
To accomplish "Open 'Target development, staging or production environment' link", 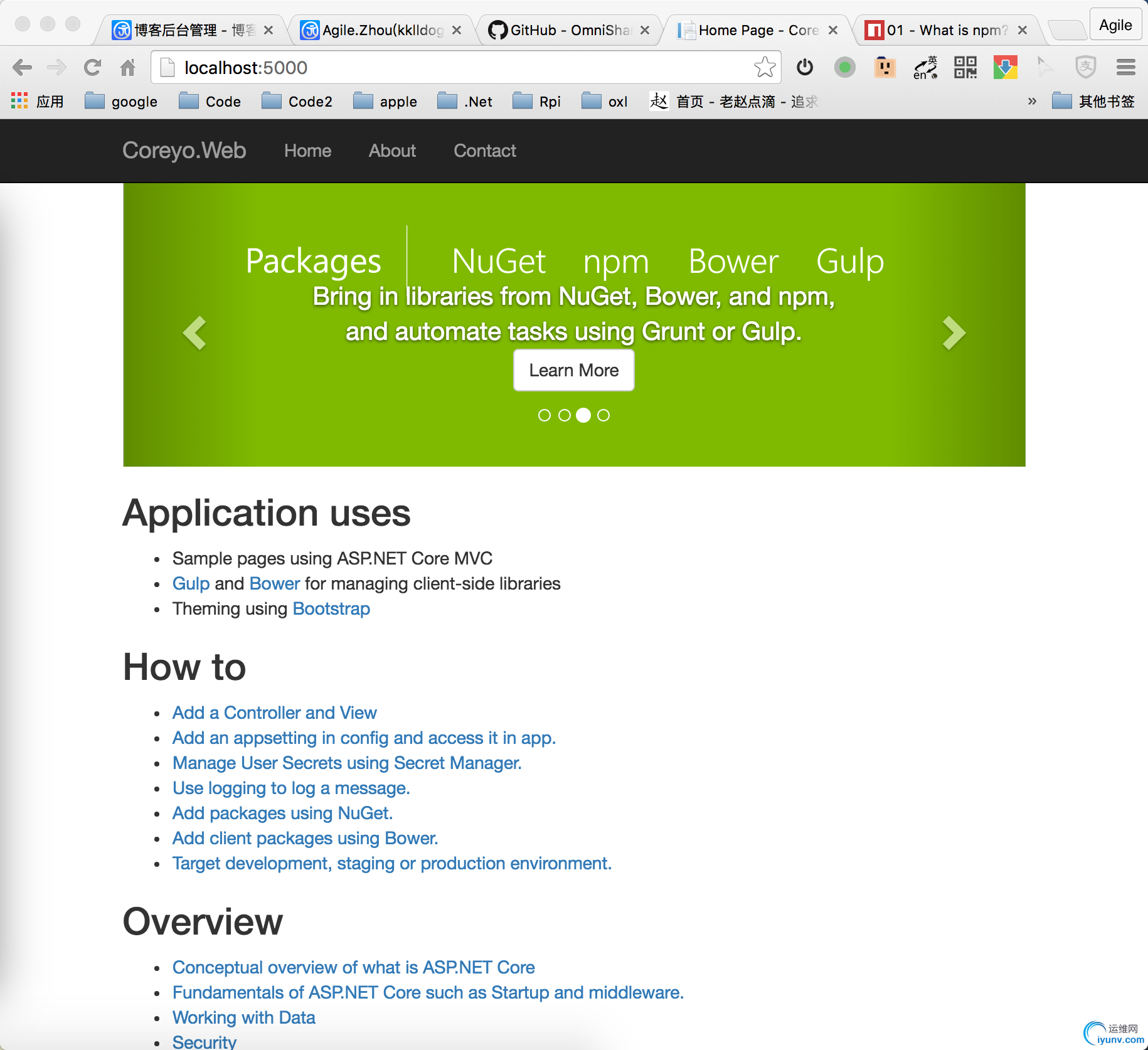I will (391, 863).
